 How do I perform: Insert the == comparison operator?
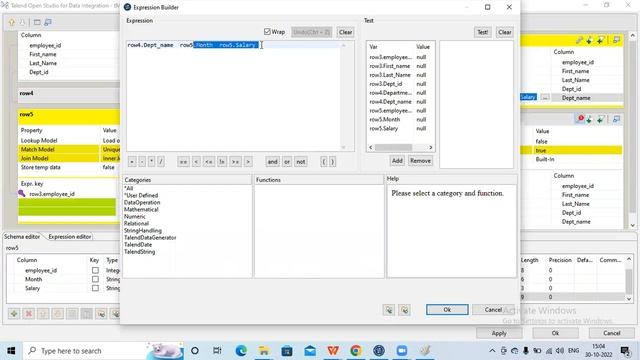tap(183, 162)
